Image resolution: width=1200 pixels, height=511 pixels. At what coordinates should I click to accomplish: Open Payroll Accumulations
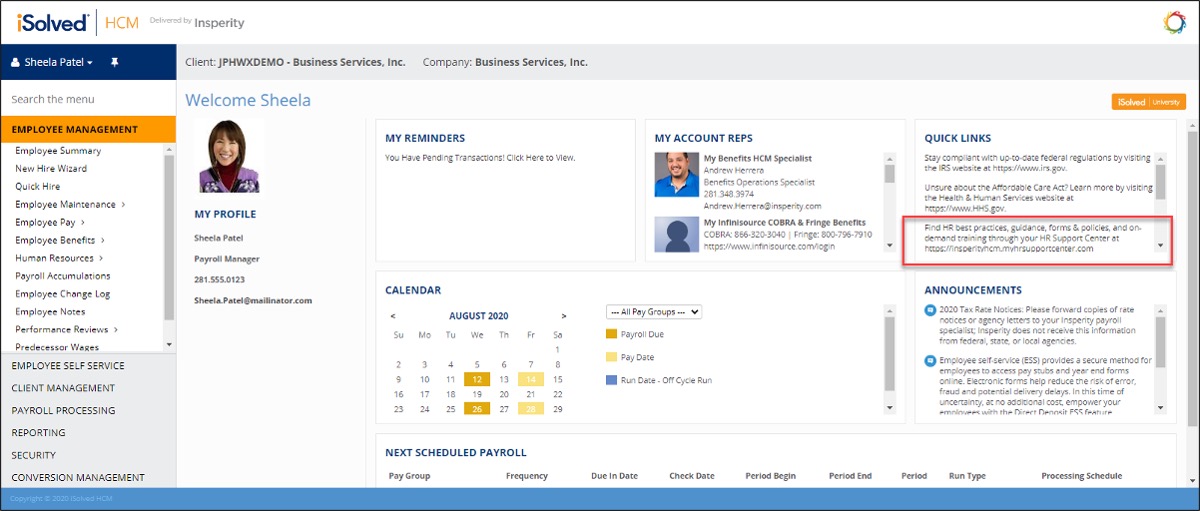tap(63, 276)
